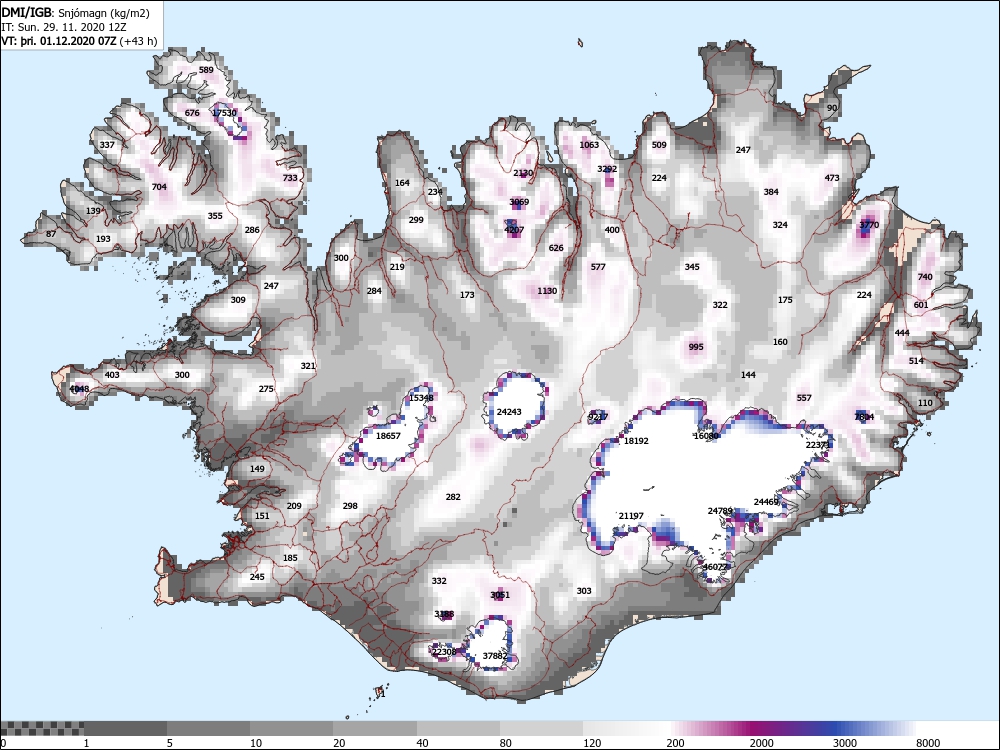Click the Vatnajökull value '16080'
1000x750 pixels.
click(x=706, y=436)
